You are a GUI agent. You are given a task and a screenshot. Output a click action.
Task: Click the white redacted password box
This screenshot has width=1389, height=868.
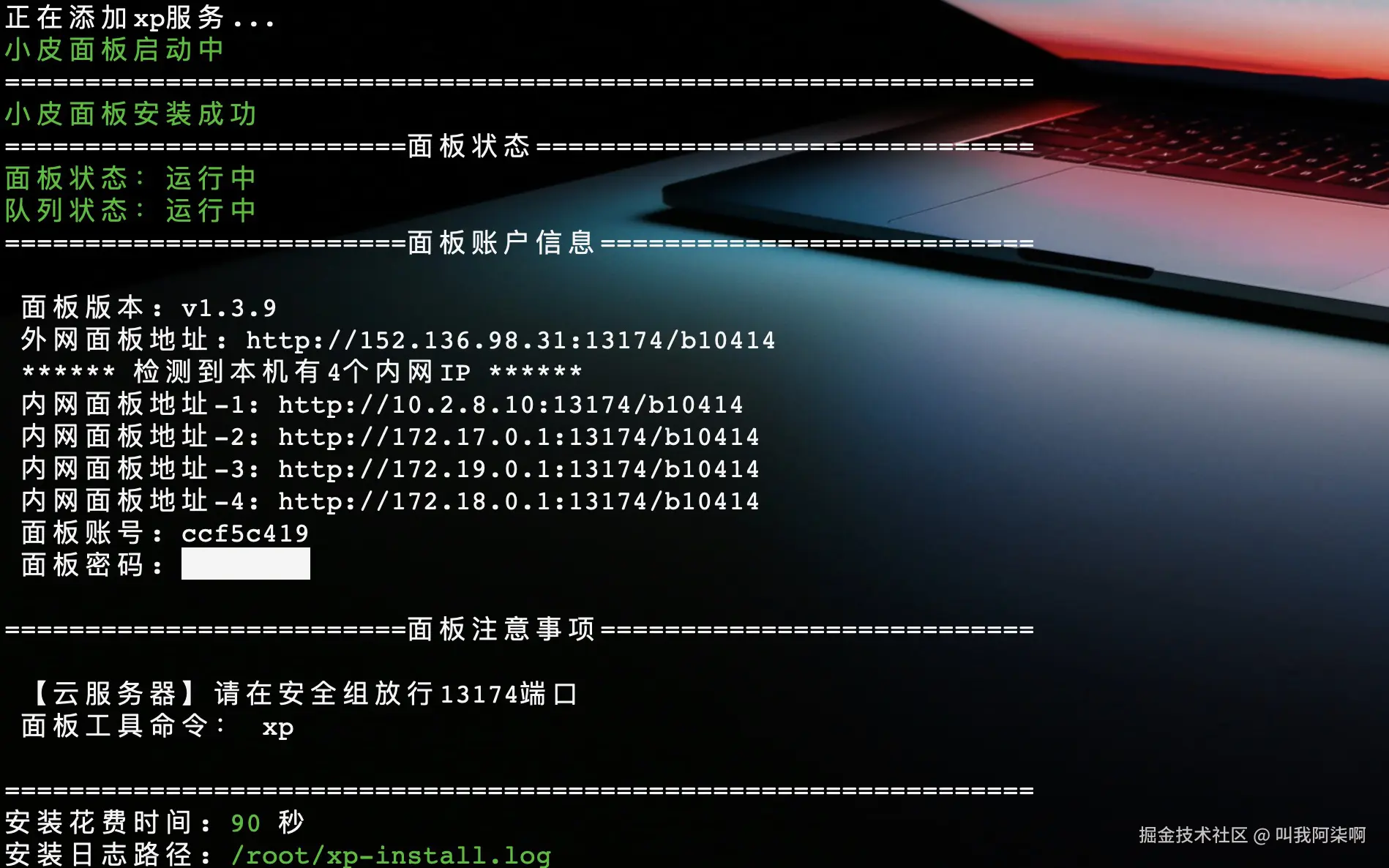[x=246, y=564]
